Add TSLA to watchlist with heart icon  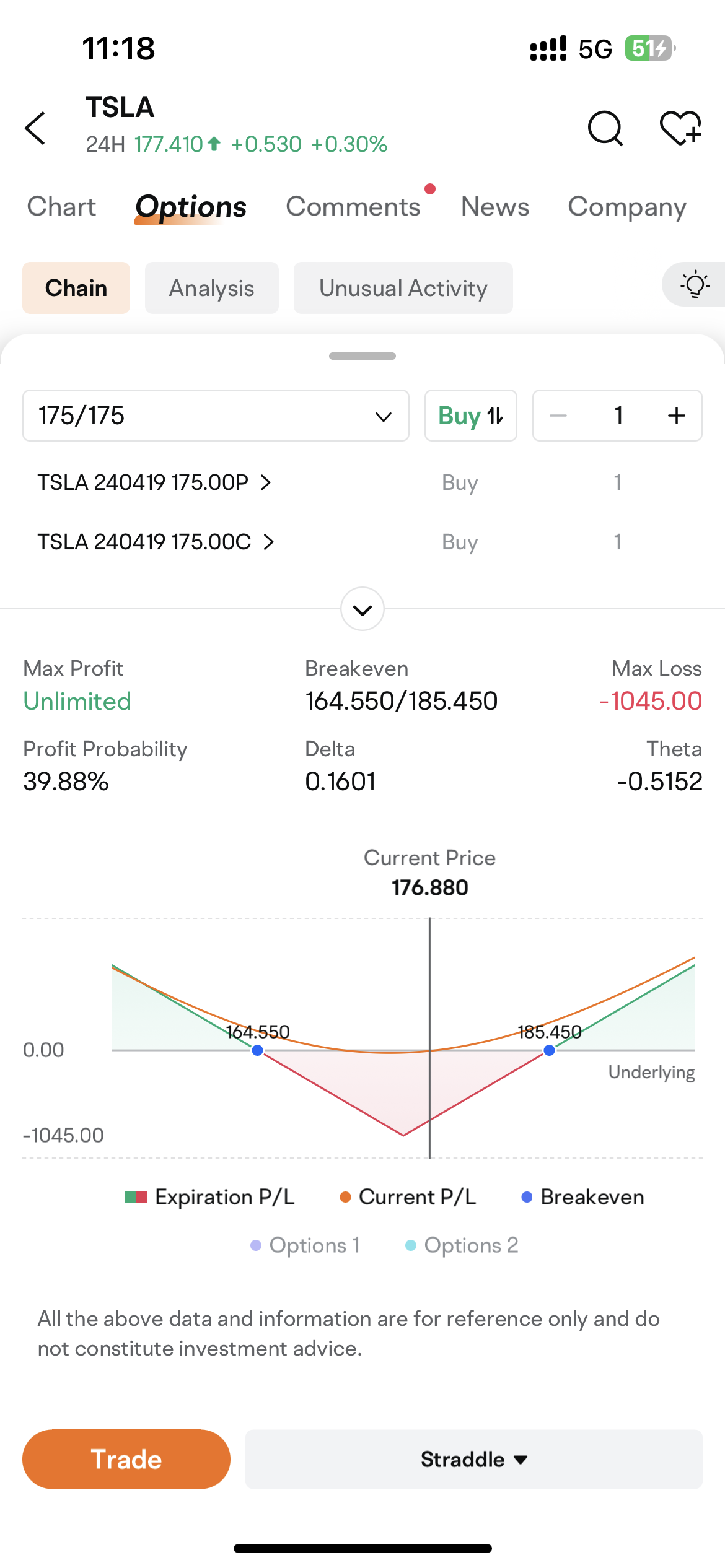tap(680, 128)
